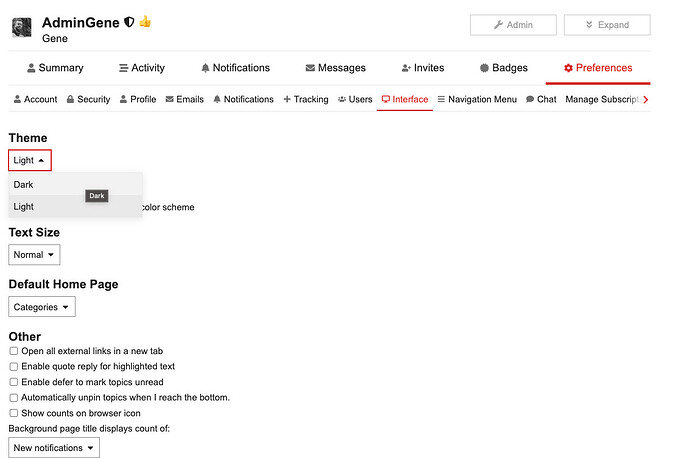Click the wrench icon in the Admin button

(x=499, y=25)
